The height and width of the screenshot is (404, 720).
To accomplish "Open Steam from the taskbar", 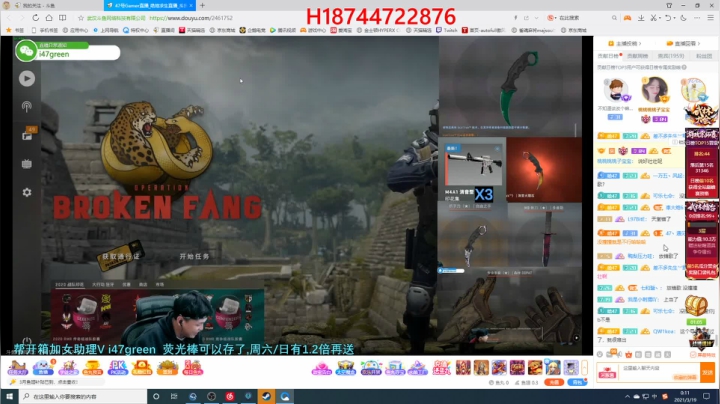I will pyautogui.click(x=266, y=396).
